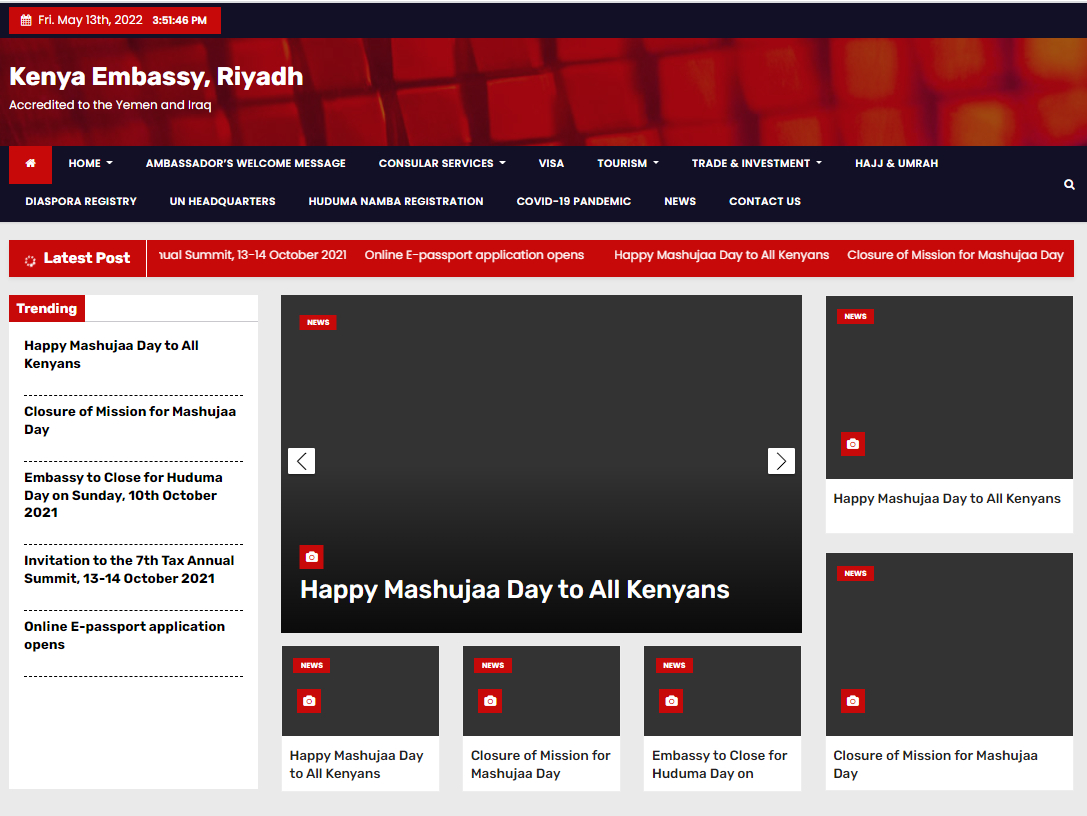Open trending post 'Online E-passport application opens'
The width and height of the screenshot is (1087, 816).
(x=125, y=635)
